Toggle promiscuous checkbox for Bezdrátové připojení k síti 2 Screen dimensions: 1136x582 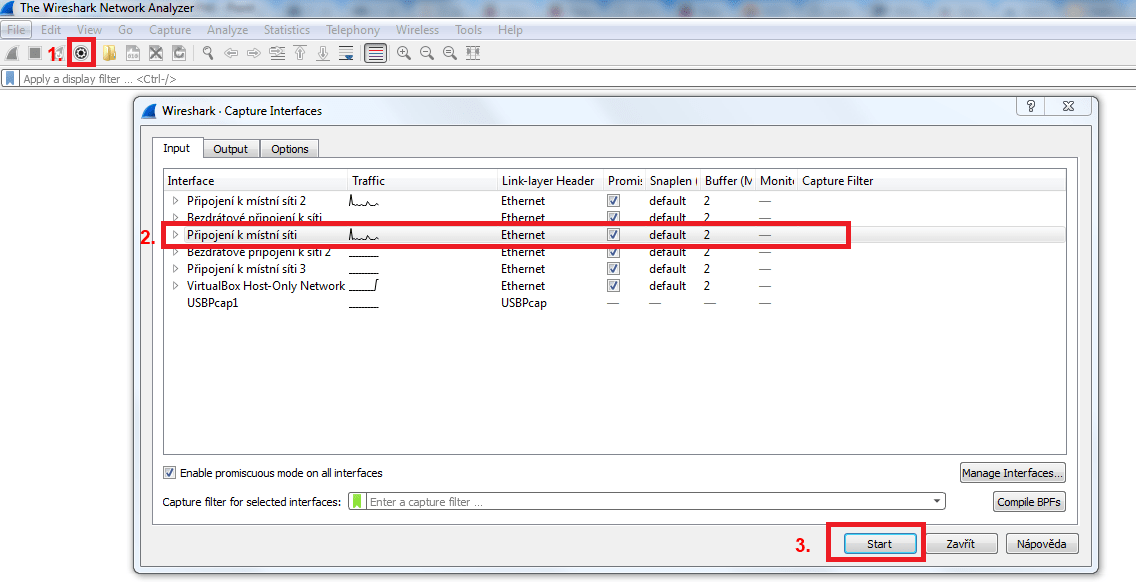(x=614, y=252)
